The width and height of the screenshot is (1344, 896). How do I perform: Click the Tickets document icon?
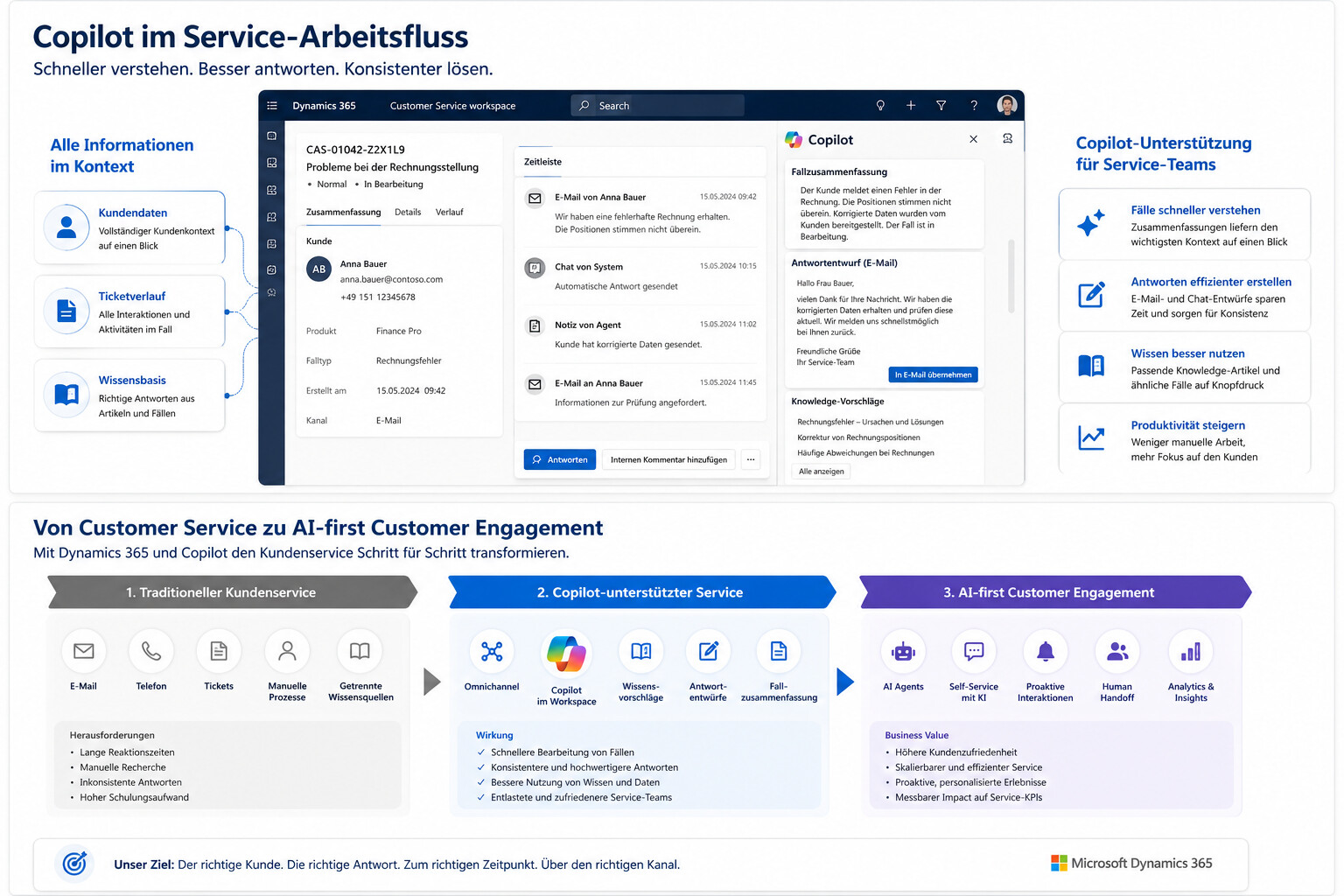pyautogui.click(x=219, y=651)
